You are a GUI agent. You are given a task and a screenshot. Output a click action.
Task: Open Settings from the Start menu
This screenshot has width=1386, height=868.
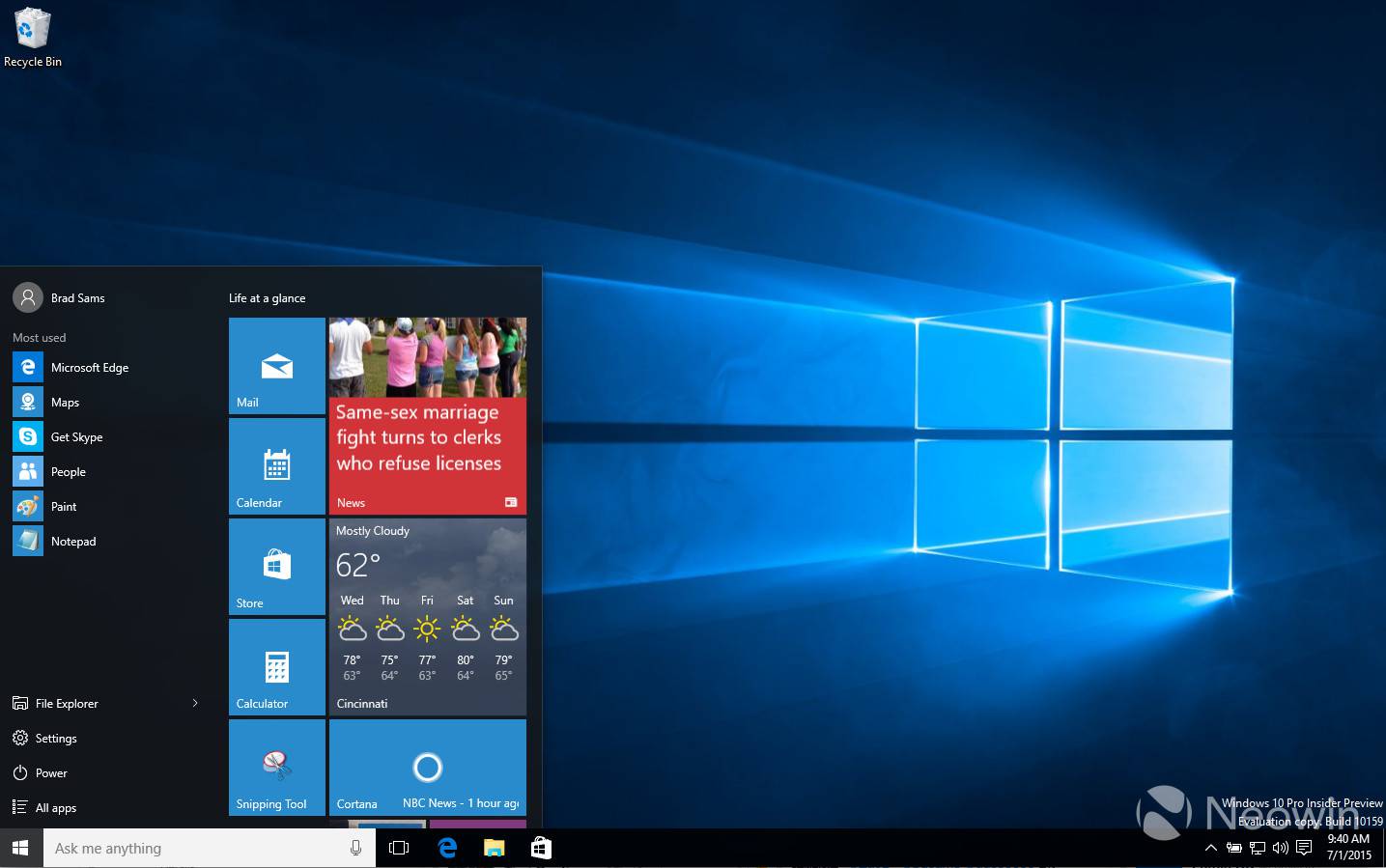[44, 738]
